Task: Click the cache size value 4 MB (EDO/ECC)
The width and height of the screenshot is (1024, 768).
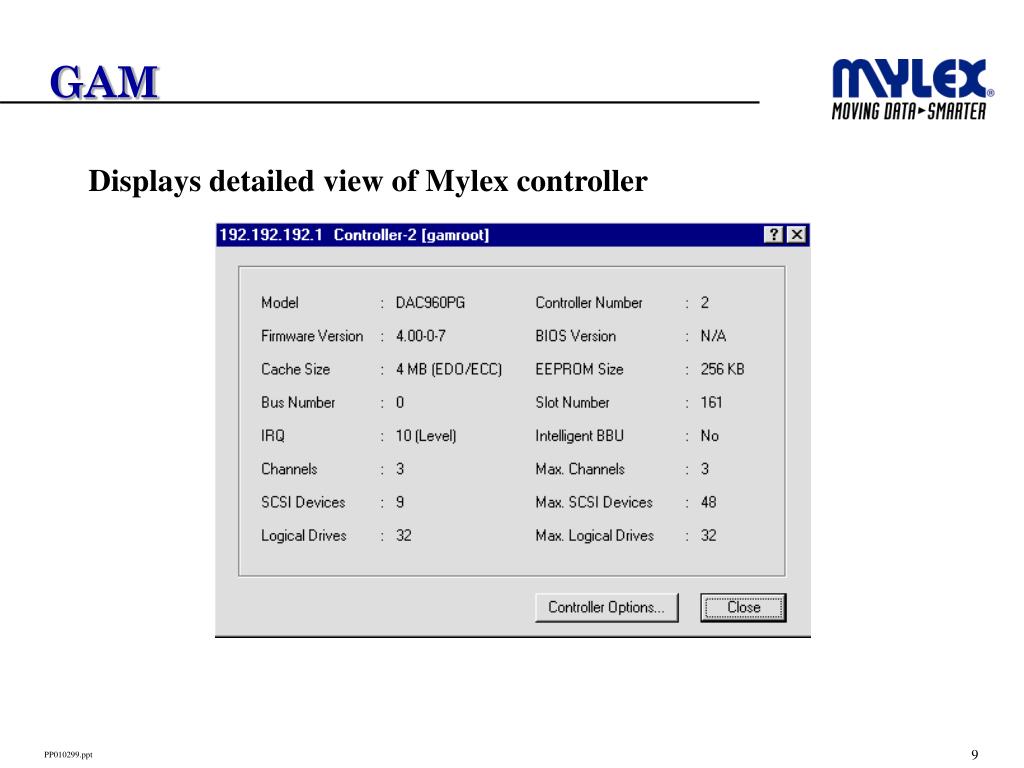Action: pos(449,370)
